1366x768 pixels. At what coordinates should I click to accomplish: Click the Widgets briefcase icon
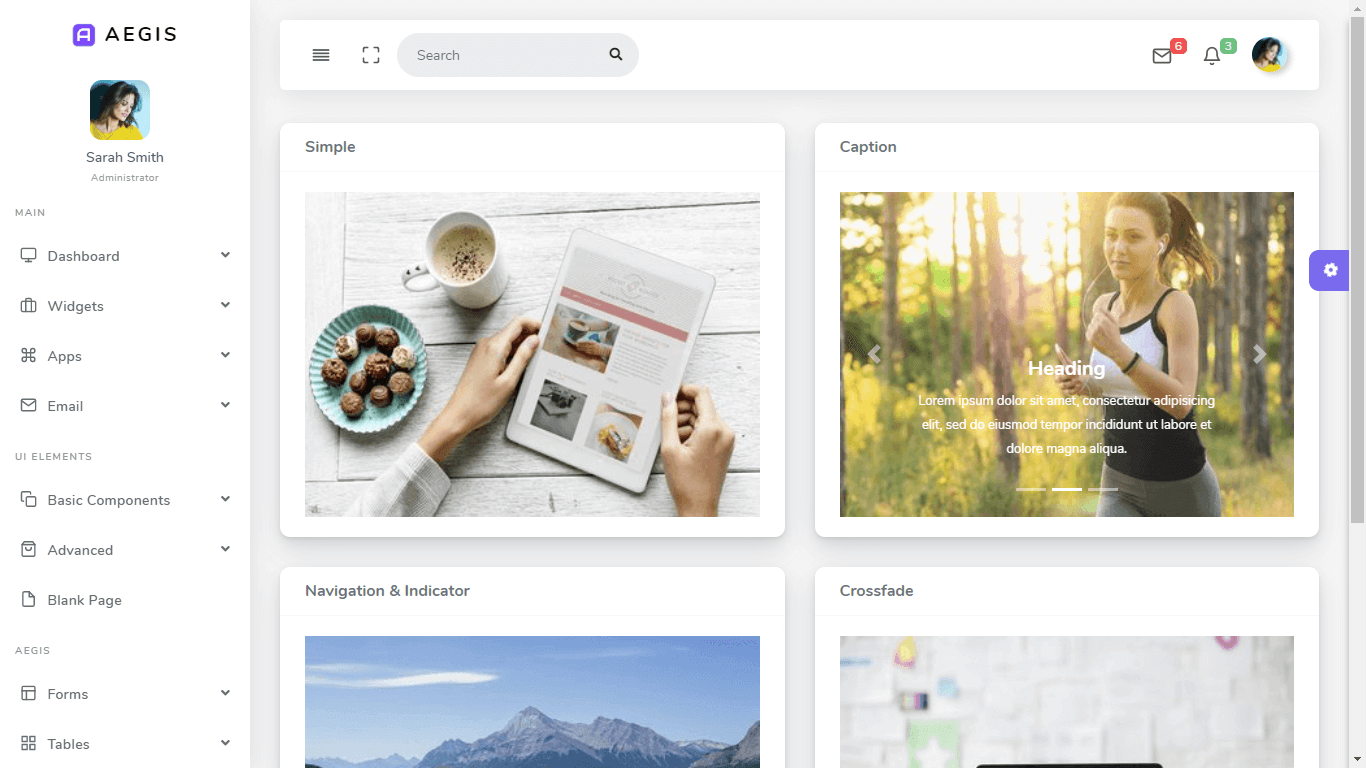(x=28, y=305)
